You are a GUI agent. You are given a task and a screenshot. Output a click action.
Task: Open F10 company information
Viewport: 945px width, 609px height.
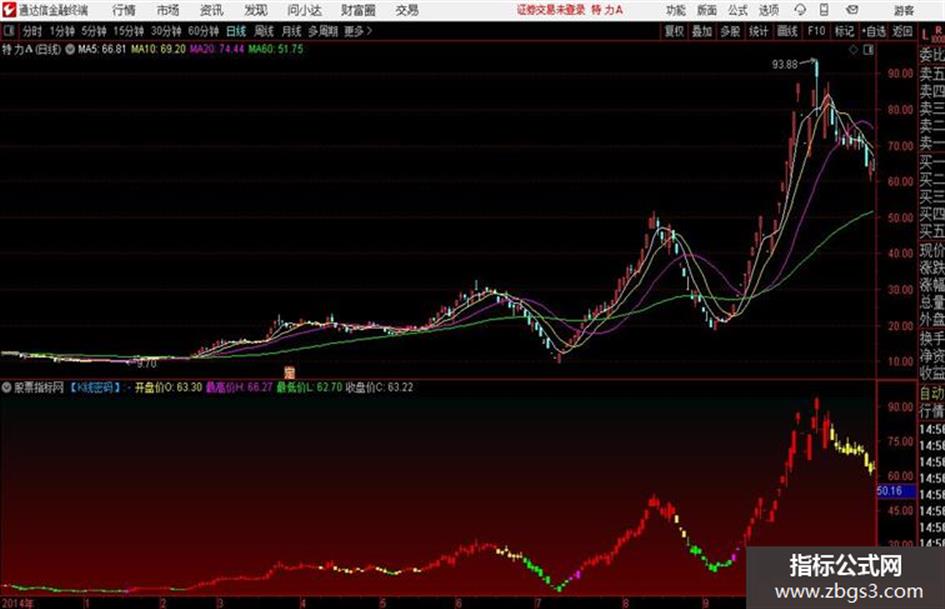816,31
